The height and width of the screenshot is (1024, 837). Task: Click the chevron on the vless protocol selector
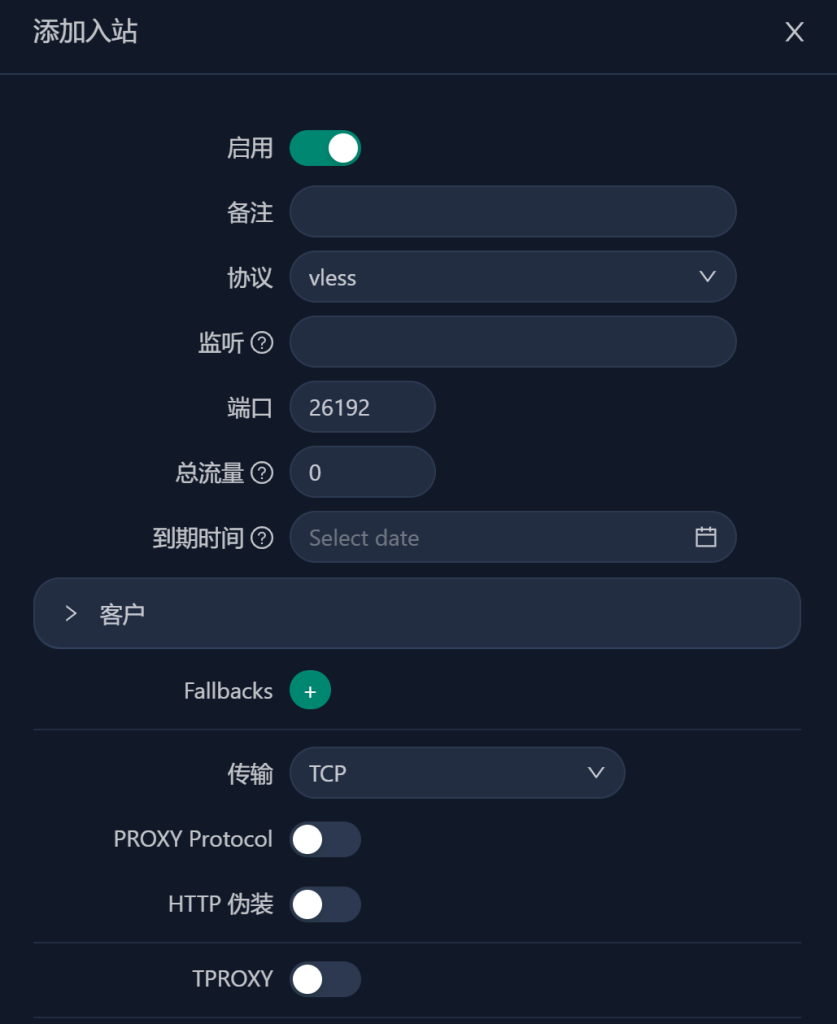pyautogui.click(x=708, y=277)
